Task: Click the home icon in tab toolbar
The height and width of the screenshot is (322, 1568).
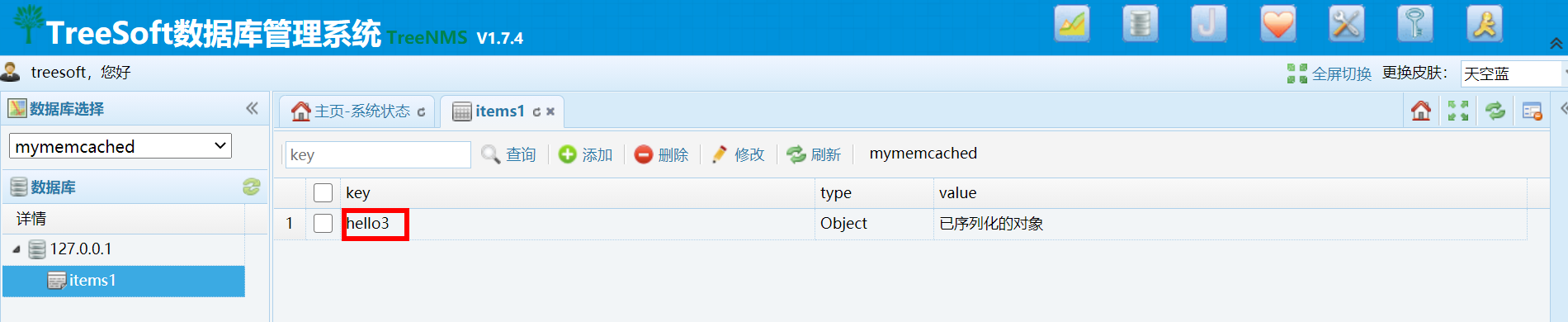Action: tap(1421, 111)
